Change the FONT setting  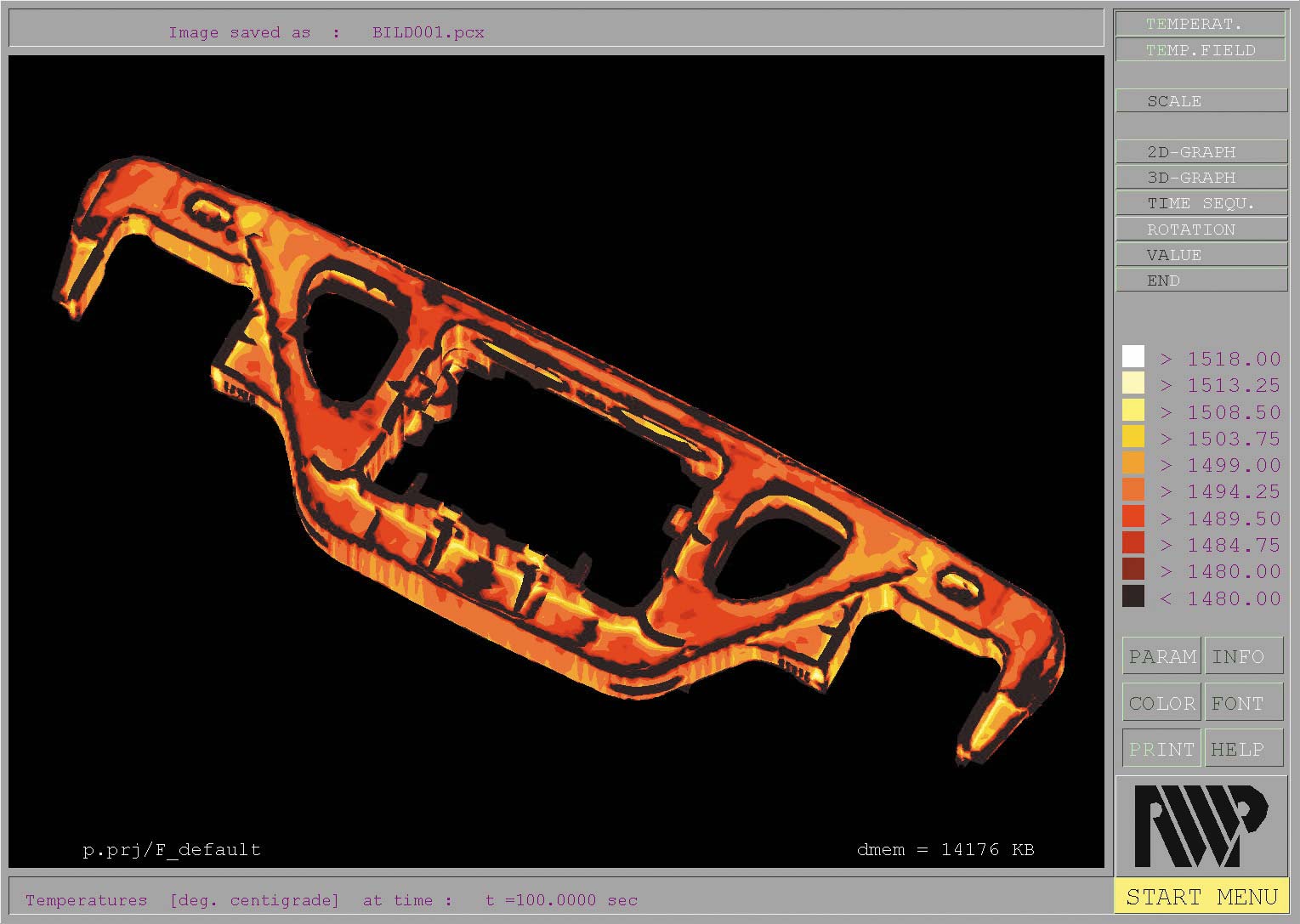pyautogui.click(x=1243, y=703)
